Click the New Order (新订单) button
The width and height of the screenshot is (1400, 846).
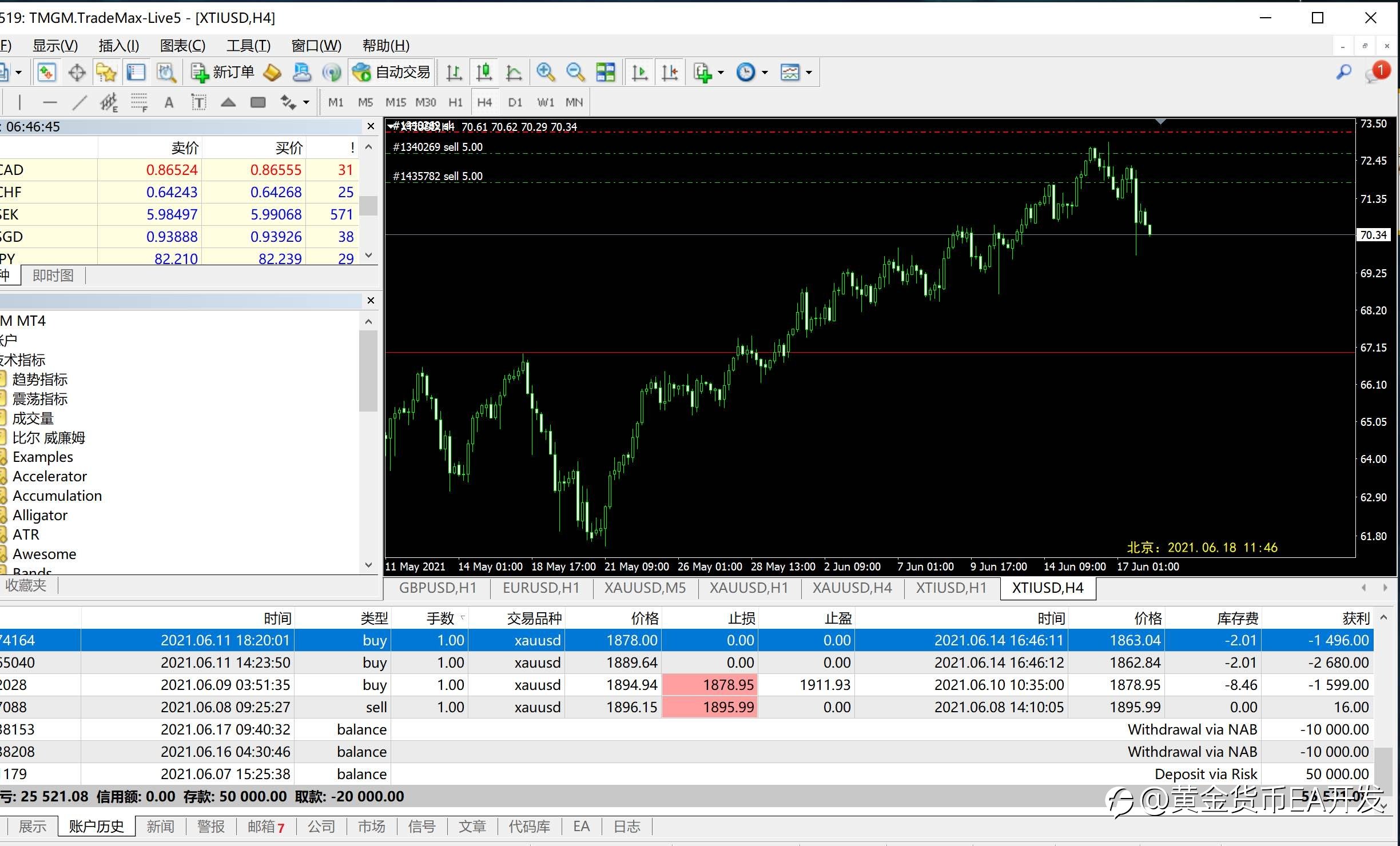pos(222,73)
